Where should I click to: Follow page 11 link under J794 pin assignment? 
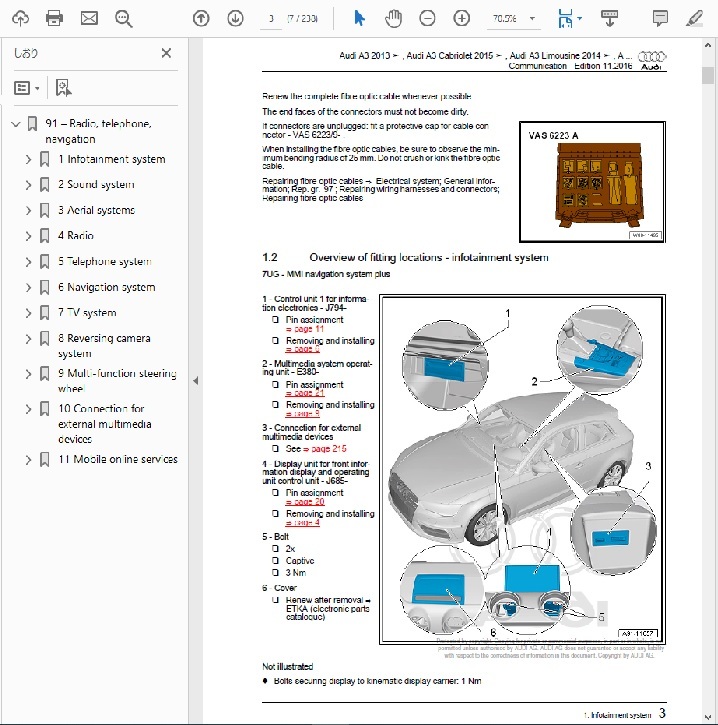pyautogui.click(x=305, y=329)
